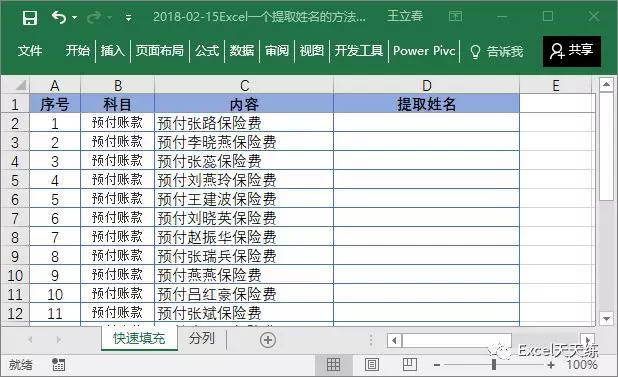The image size is (618, 377).
Task: Select cell containing 预付燕燕保险费
Action: tap(244, 275)
